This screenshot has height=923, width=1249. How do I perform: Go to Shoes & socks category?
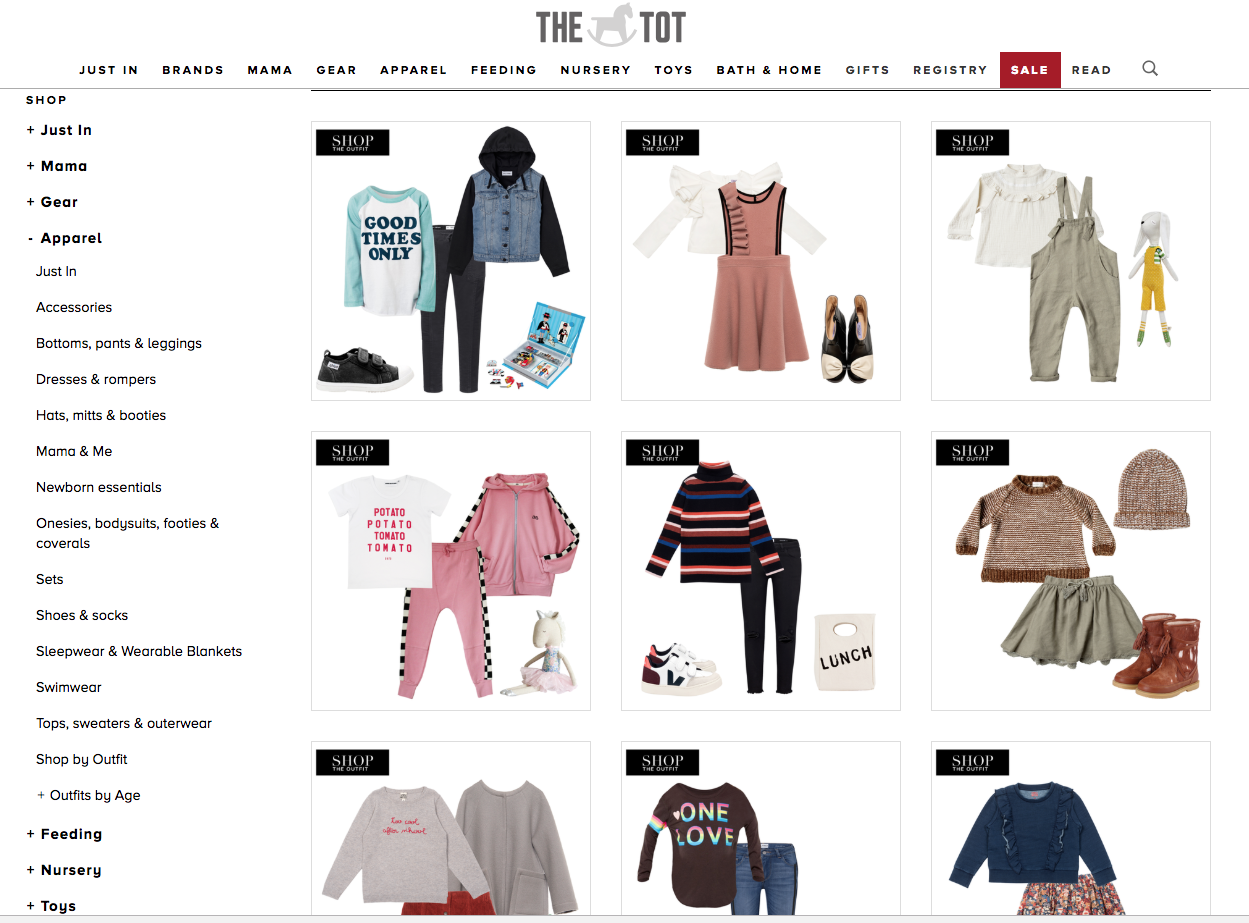(82, 615)
